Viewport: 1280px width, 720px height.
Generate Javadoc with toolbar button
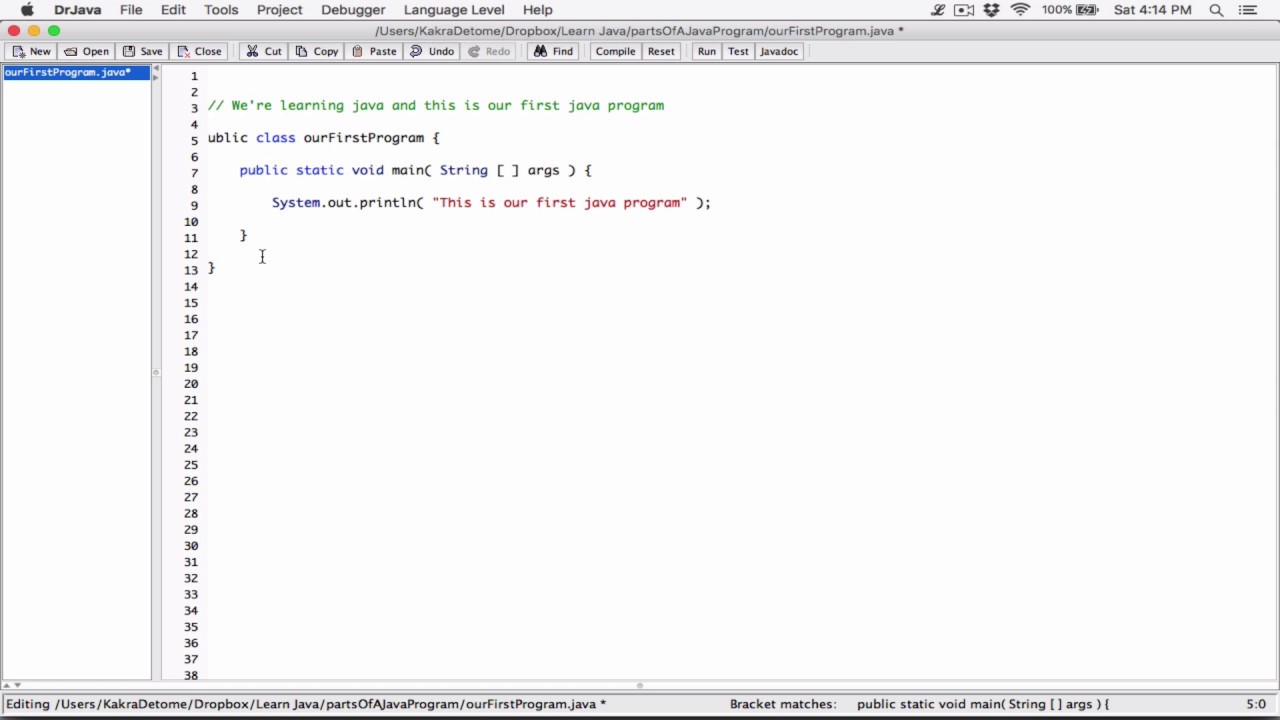[x=779, y=51]
